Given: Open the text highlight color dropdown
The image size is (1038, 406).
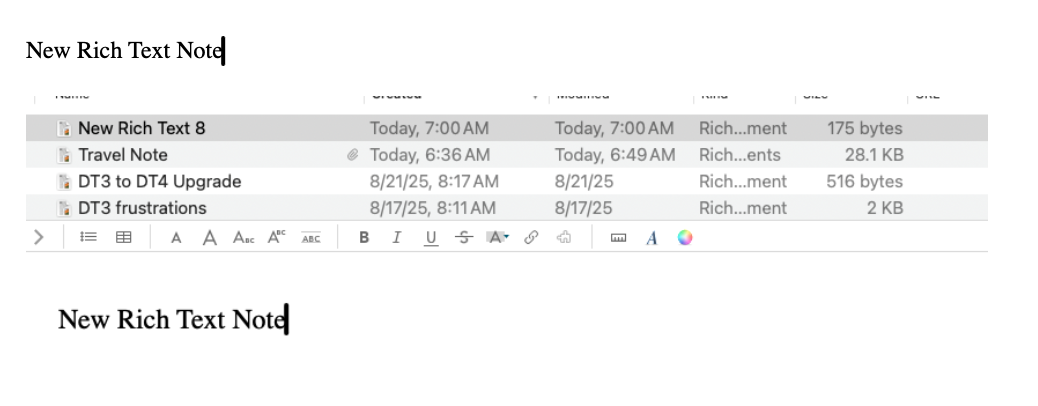Looking at the screenshot, I should (498, 238).
